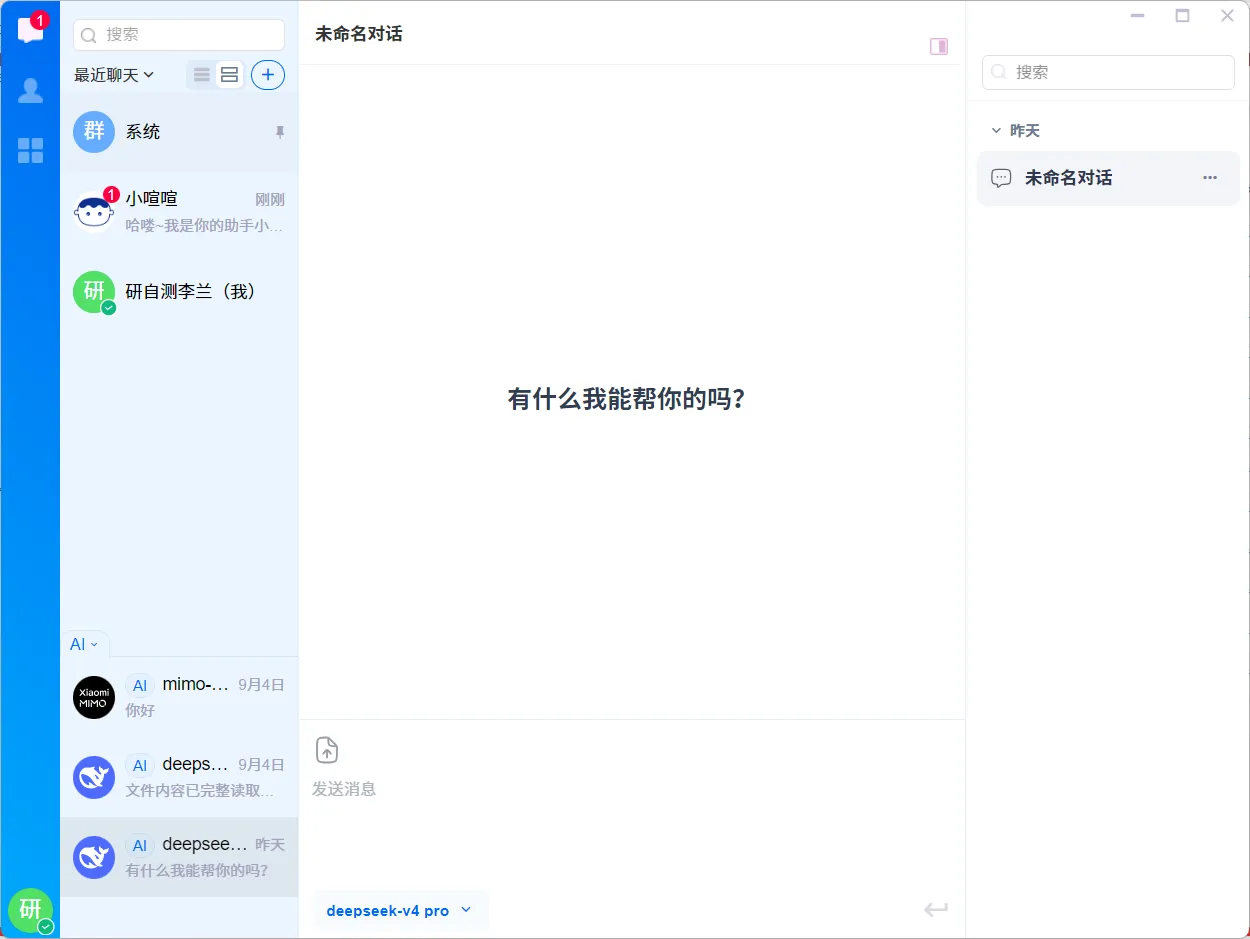Click the 刚刚 timestamp on 小喧喧
Viewport: 1250px width, 939px height.
point(270,199)
